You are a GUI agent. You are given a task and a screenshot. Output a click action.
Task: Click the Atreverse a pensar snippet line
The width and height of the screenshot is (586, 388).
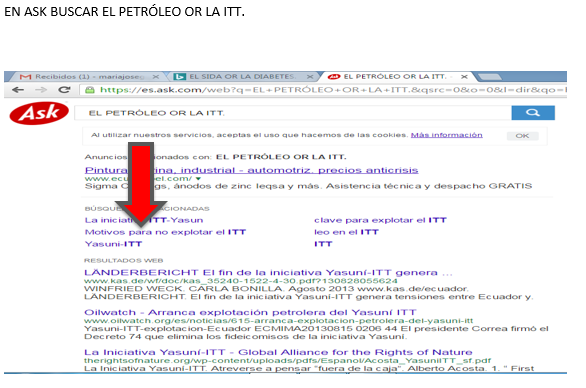pyautogui.click(x=309, y=369)
